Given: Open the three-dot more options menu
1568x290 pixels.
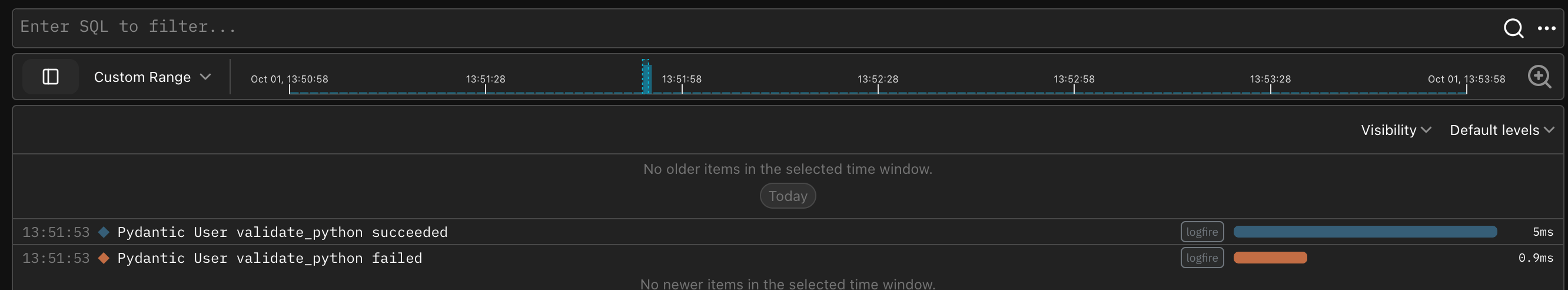Looking at the screenshot, I should click(1546, 28).
